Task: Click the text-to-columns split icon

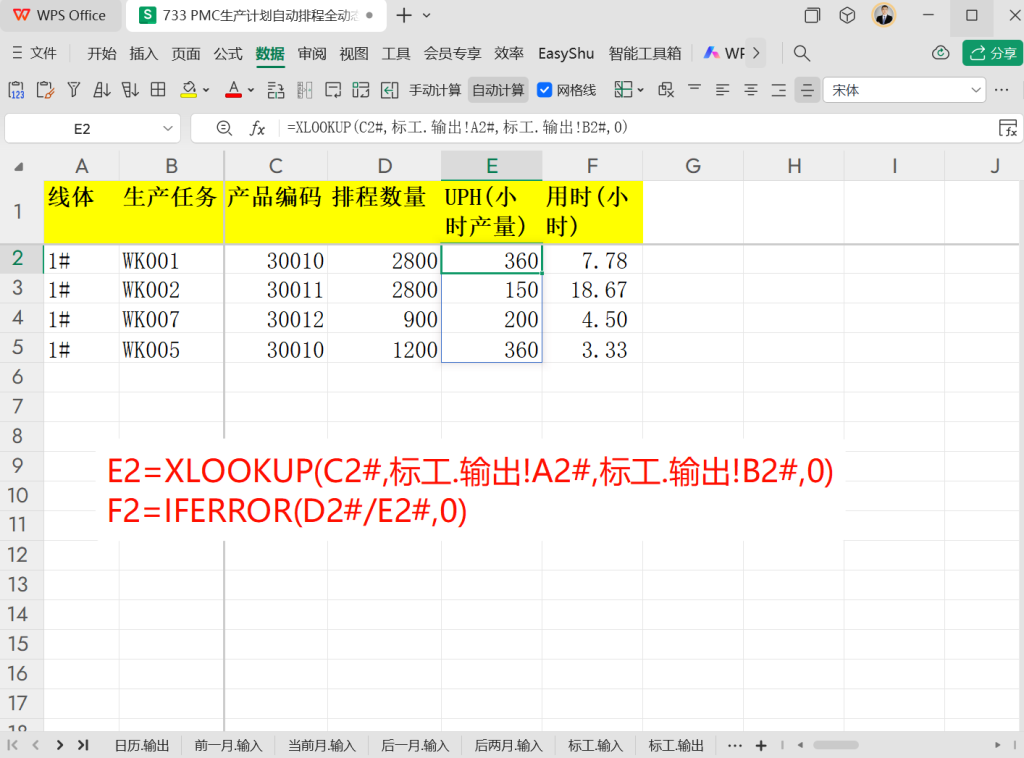Action: 304,90
